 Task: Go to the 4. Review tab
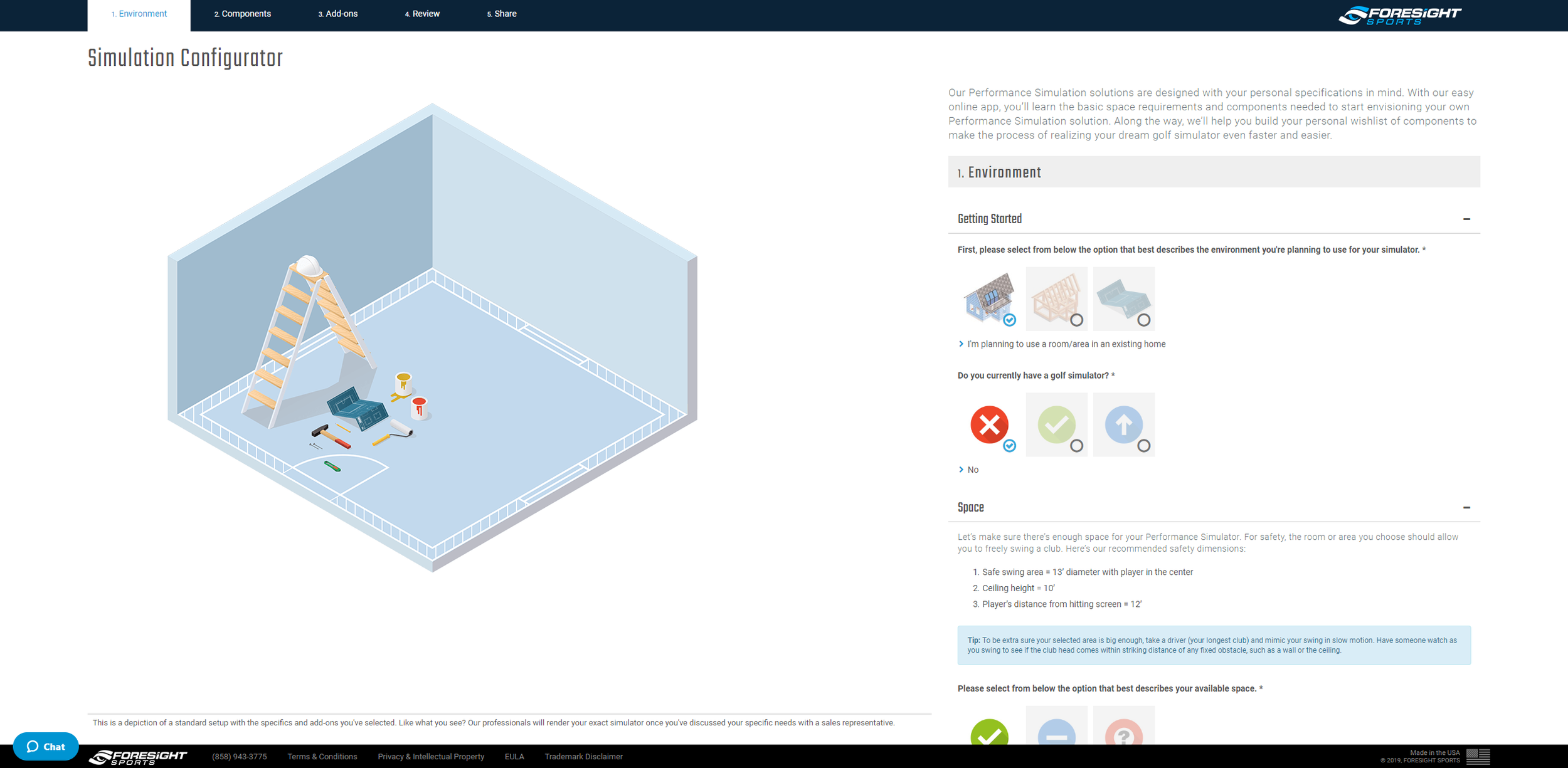422,14
